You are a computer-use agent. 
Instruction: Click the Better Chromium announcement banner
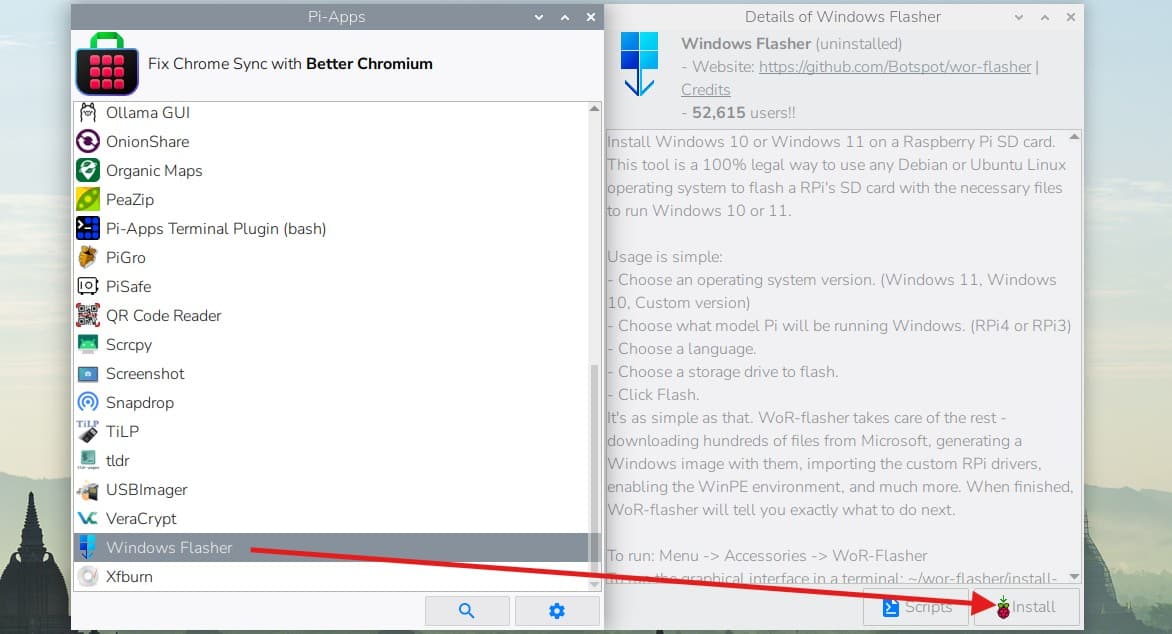click(290, 63)
